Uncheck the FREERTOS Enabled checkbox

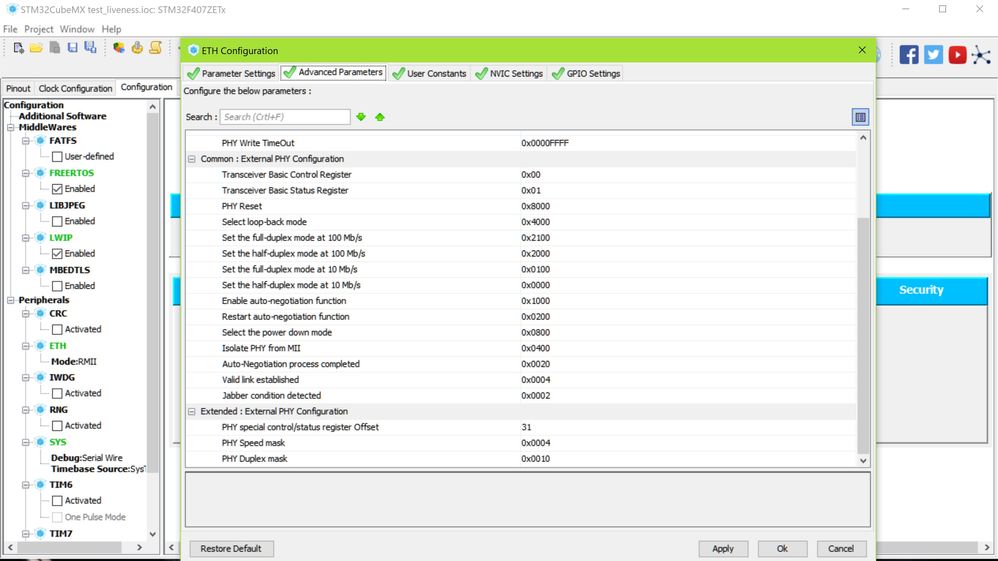click(57, 189)
